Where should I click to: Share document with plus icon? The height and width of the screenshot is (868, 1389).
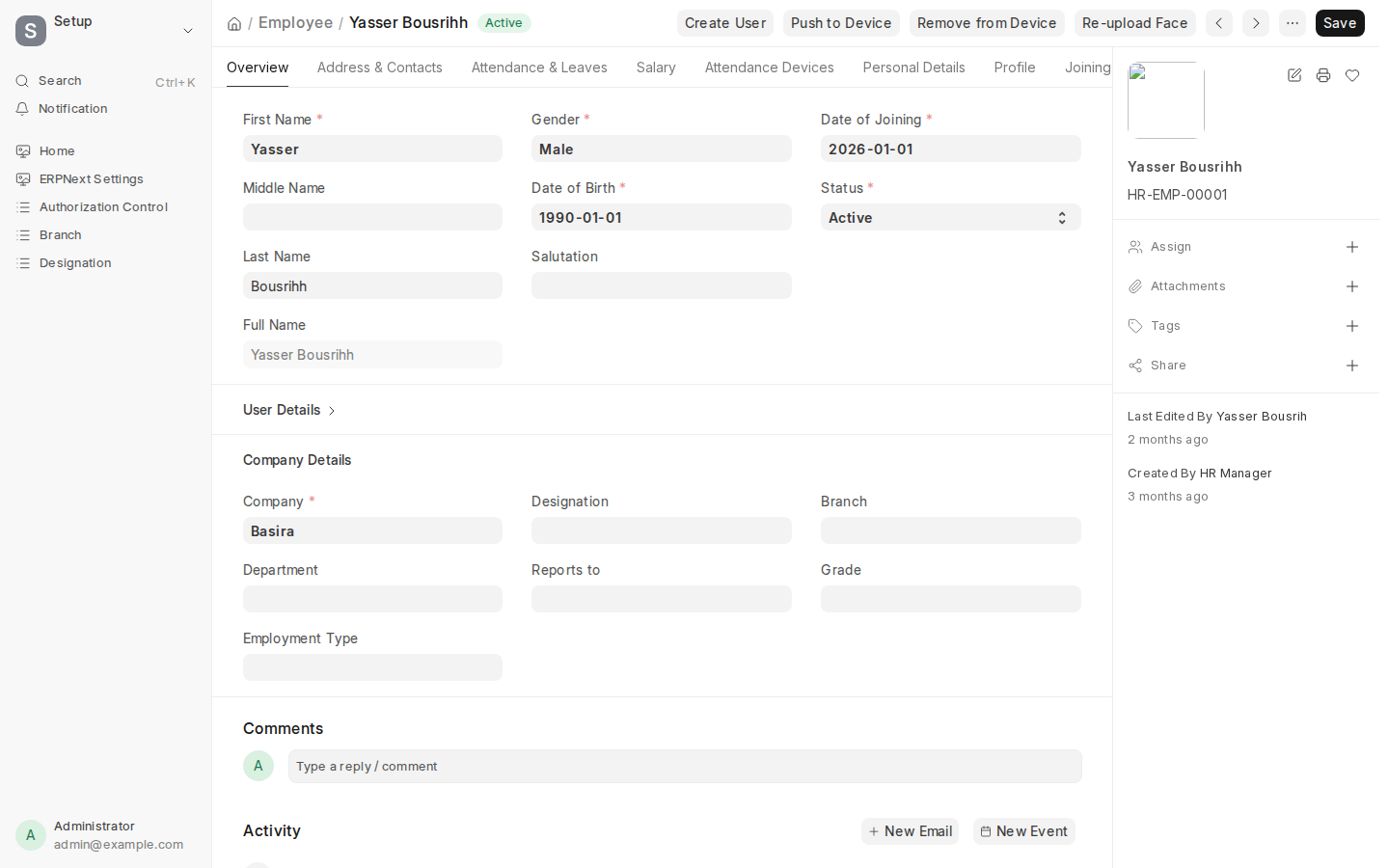(x=1352, y=366)
